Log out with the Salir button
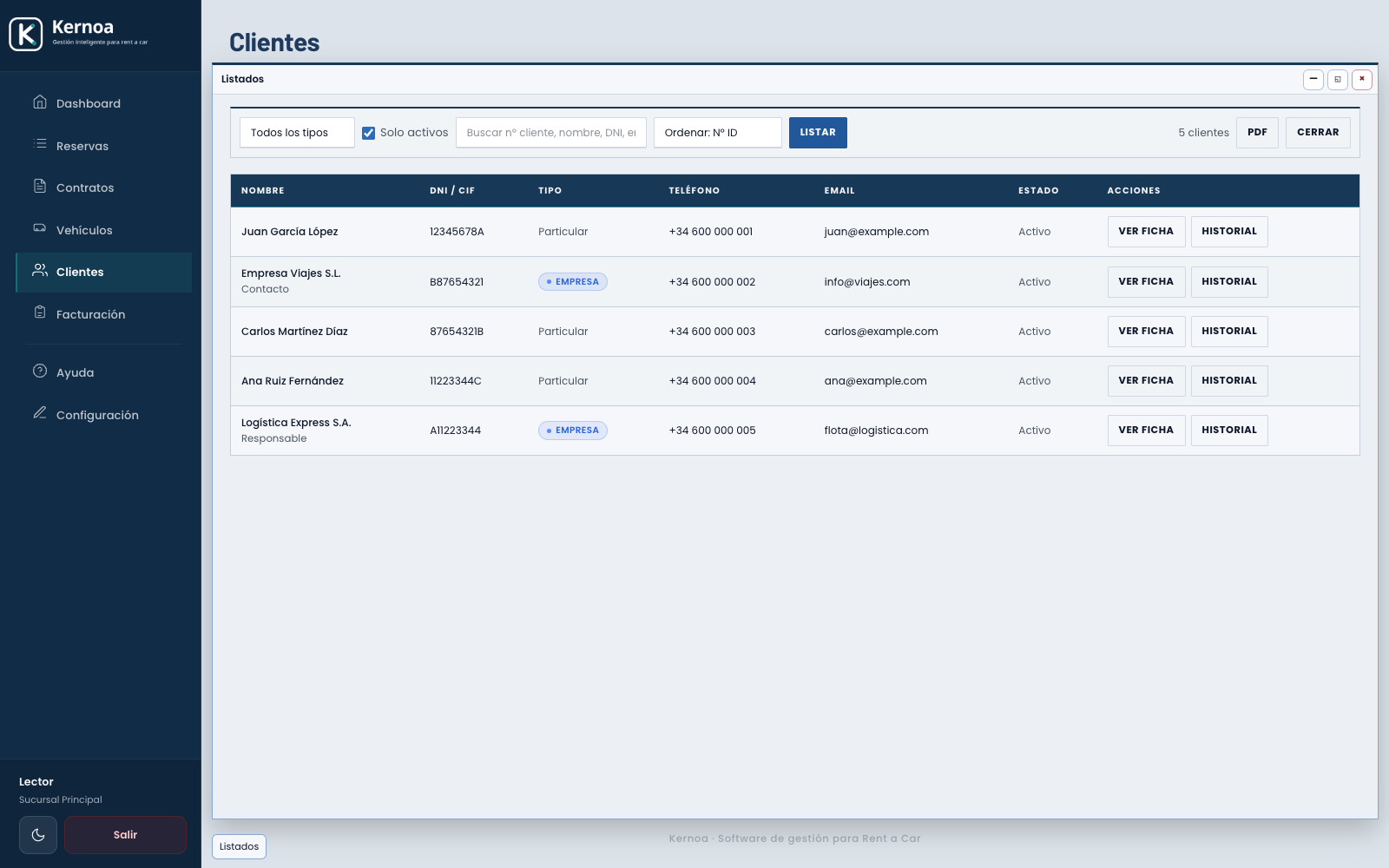The image size is (1389, 868). click(x=125, y=835)
